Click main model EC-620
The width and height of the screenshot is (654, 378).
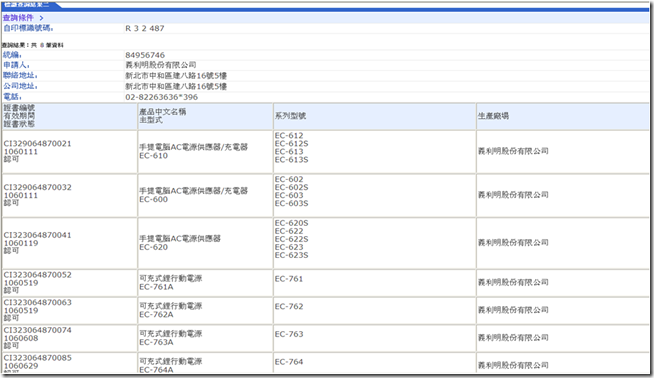coord(153,247)
